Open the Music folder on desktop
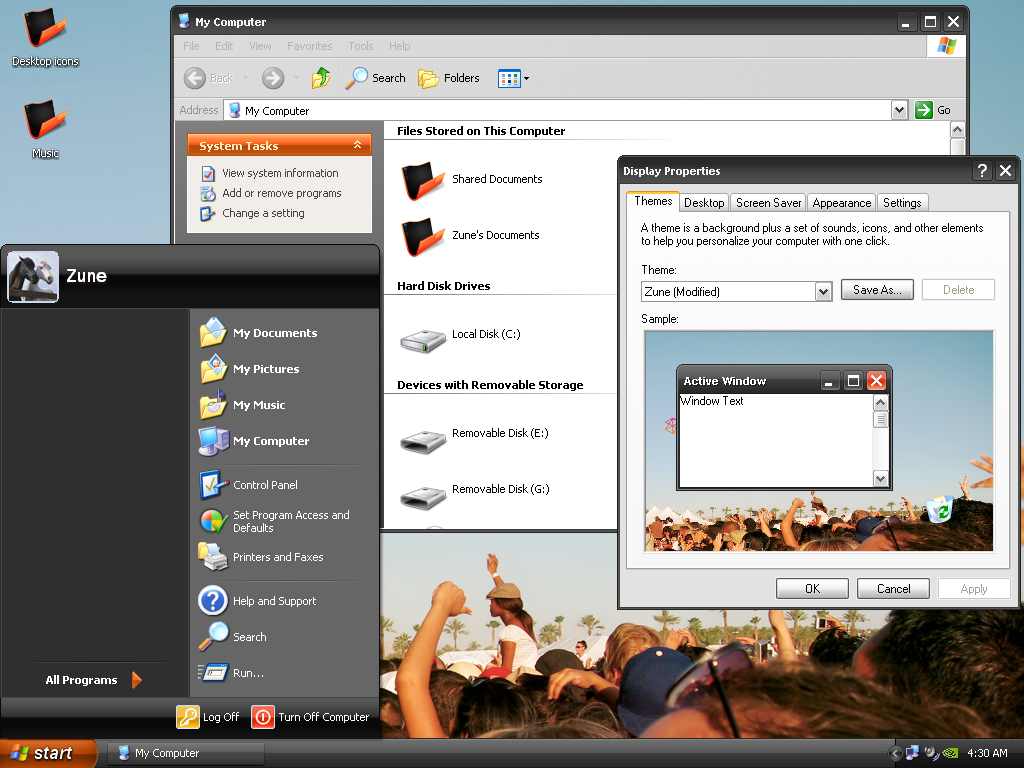The image size is (1024, 768). 45,129
